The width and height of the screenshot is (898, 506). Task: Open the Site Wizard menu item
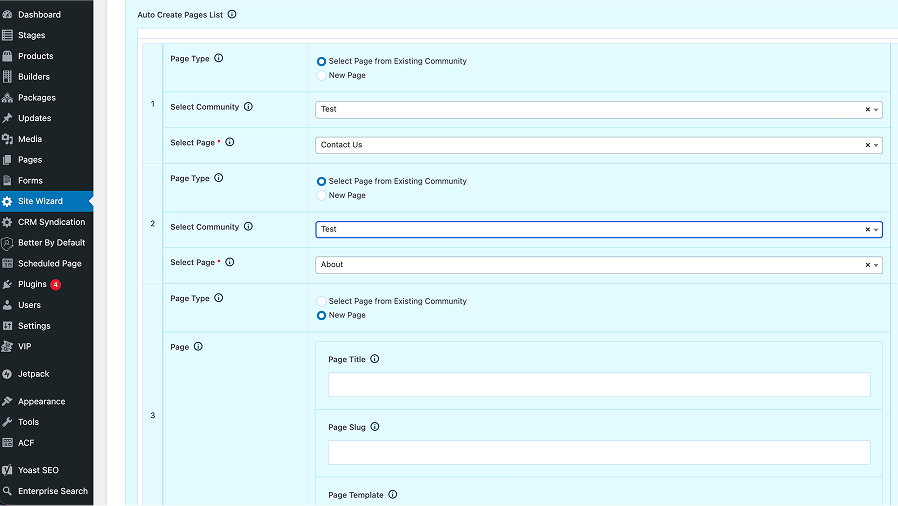(x=46, y=201)
